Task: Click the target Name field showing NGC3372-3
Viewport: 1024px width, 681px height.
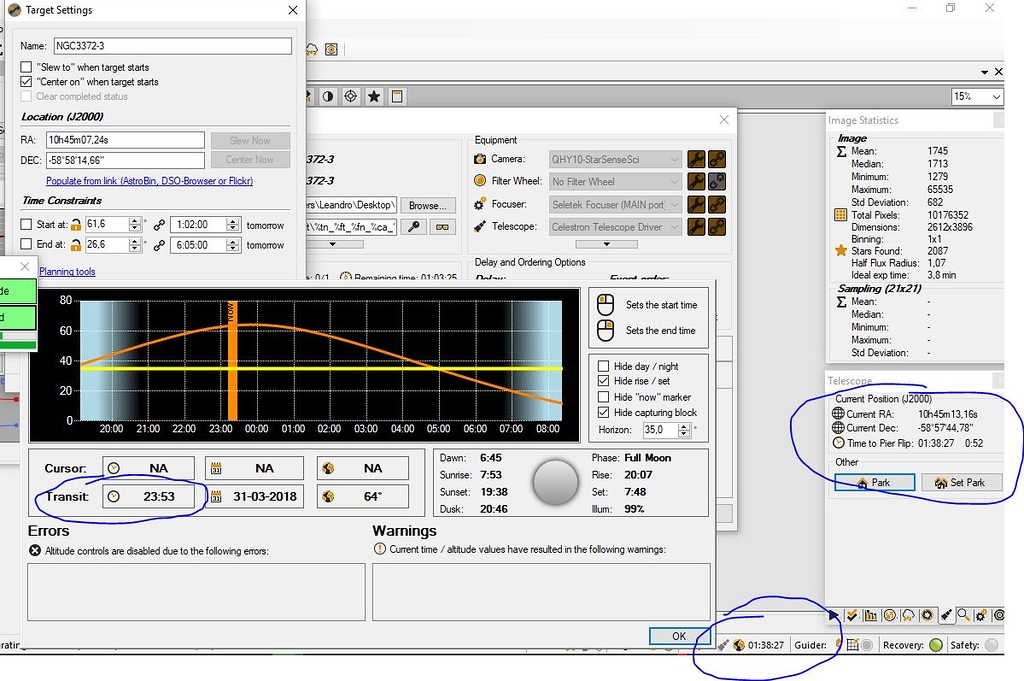Action: 170,46
